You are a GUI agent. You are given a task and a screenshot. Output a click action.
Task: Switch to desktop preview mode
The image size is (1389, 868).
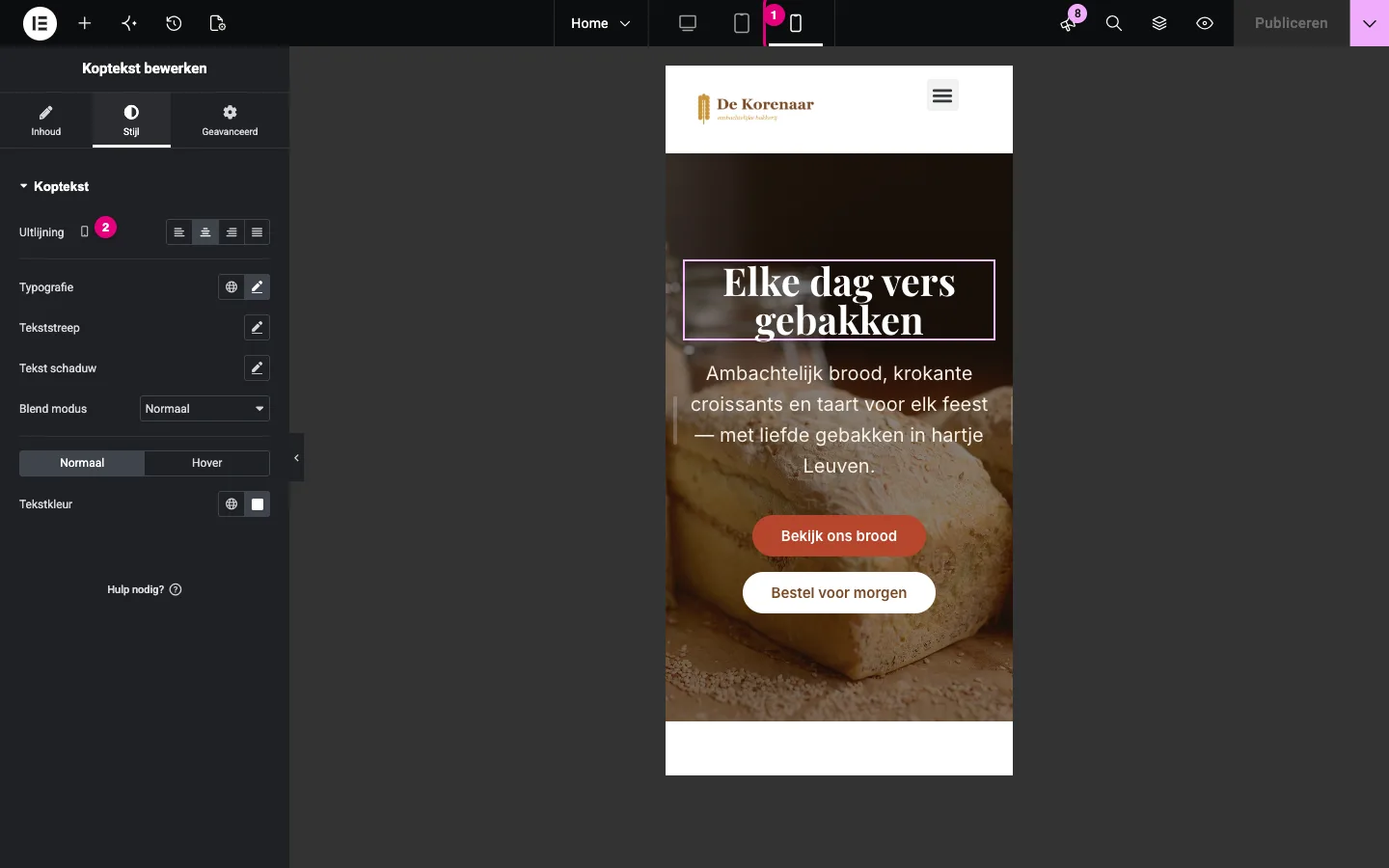688,23
